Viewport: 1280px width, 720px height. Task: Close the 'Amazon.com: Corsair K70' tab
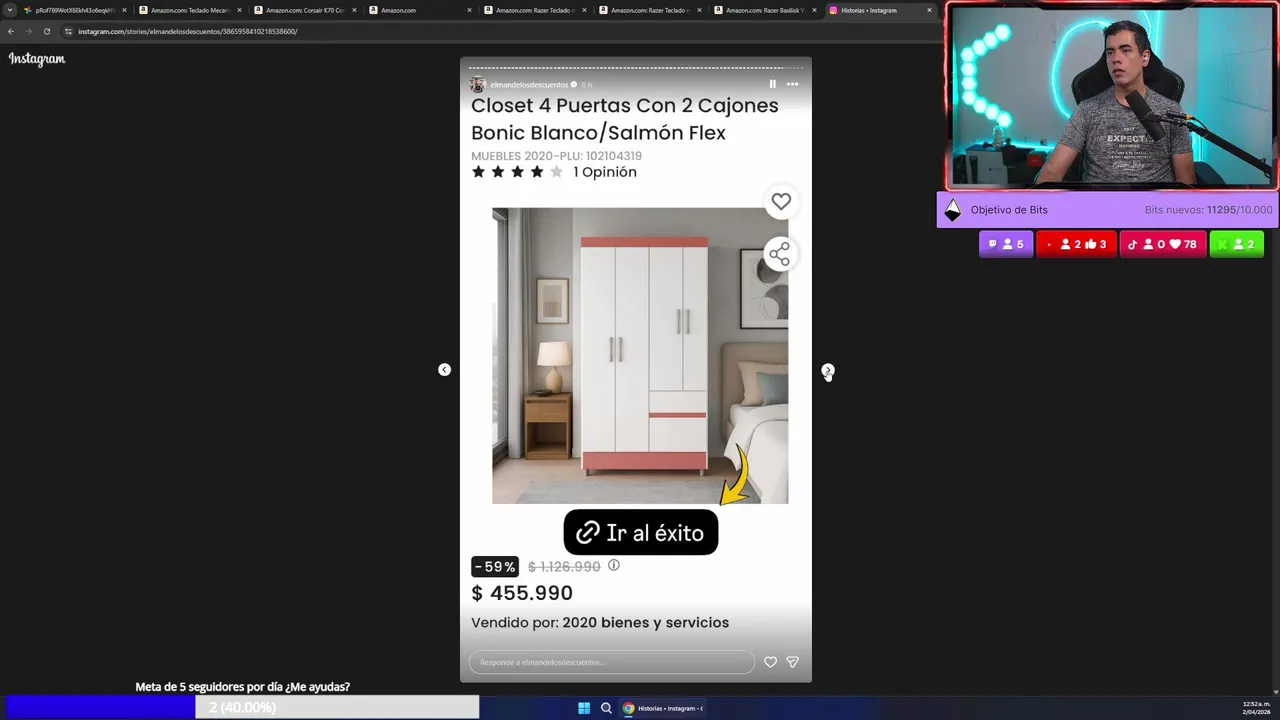coord(354,10)
